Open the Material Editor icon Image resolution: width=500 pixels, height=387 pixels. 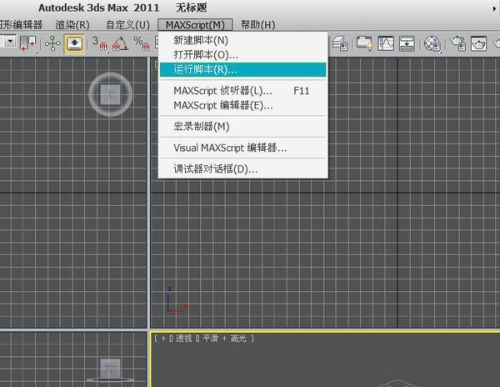click(x=432, y=44)
